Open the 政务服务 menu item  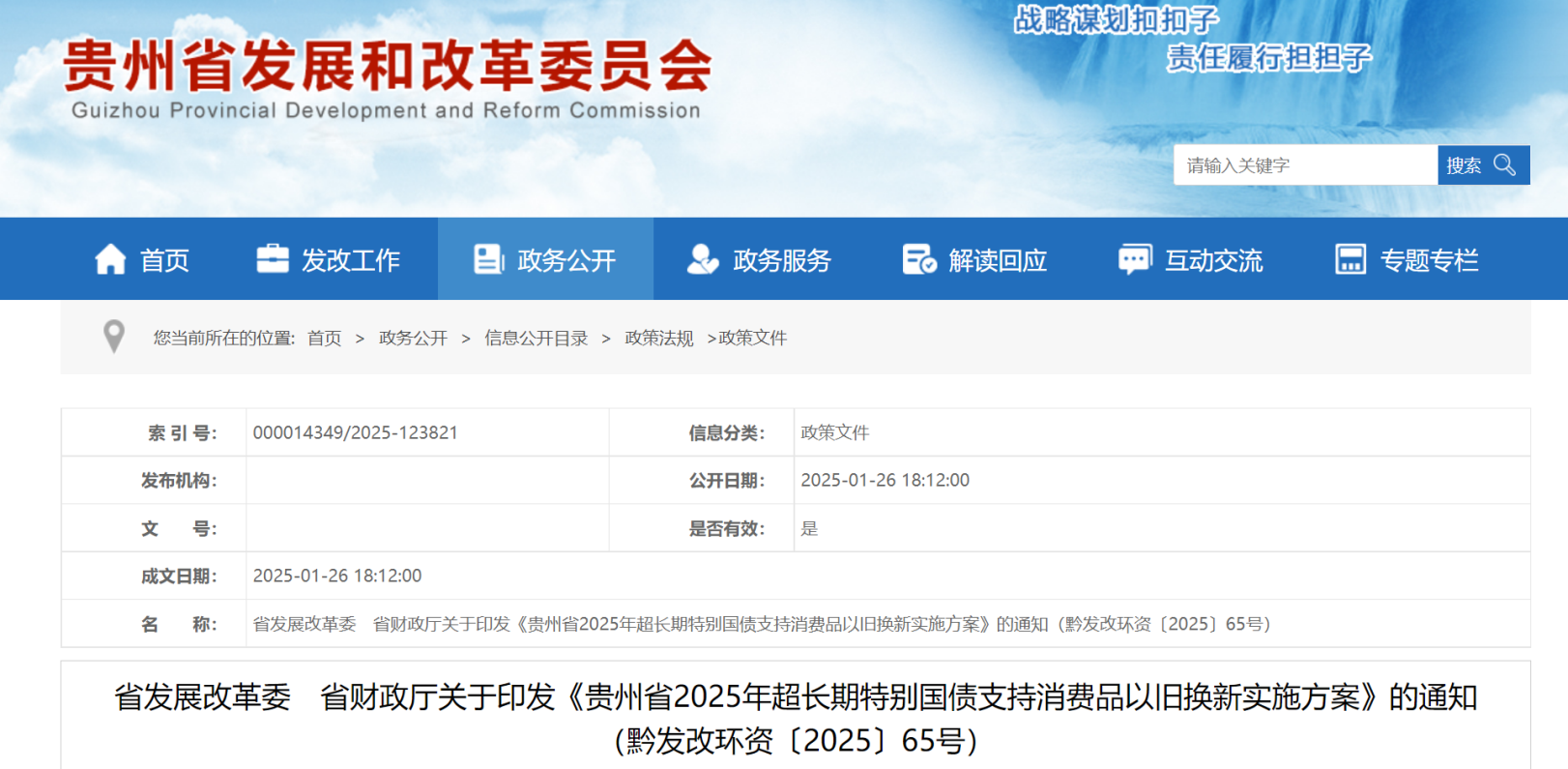[x=781, y=260]
